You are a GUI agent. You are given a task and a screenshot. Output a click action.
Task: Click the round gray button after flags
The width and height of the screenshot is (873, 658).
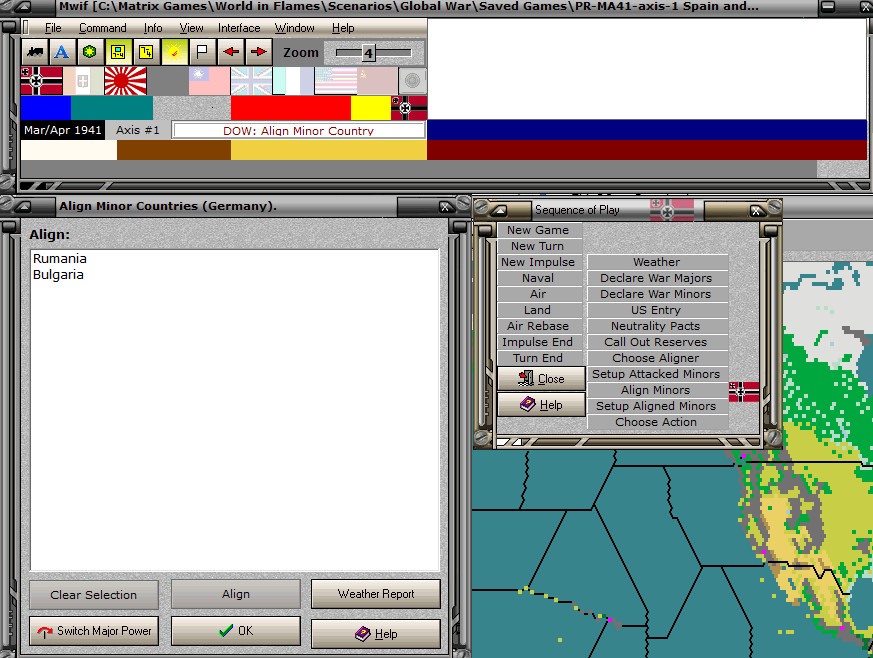click(x=413, y=81)
